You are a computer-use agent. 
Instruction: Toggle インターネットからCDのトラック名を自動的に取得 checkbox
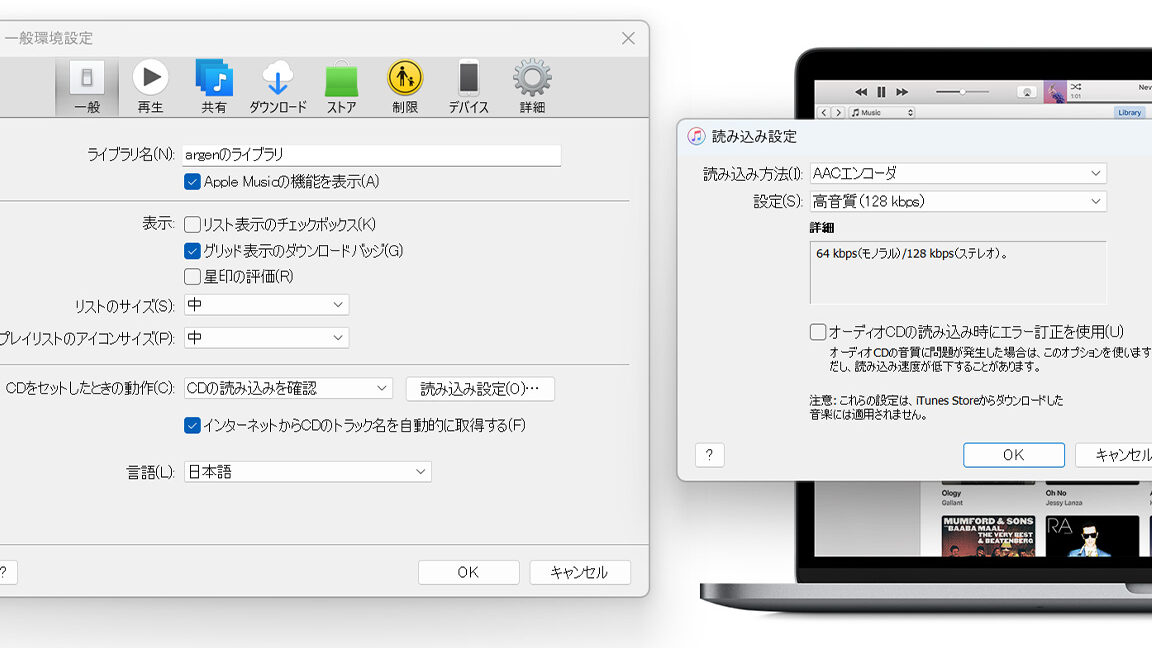192,425
